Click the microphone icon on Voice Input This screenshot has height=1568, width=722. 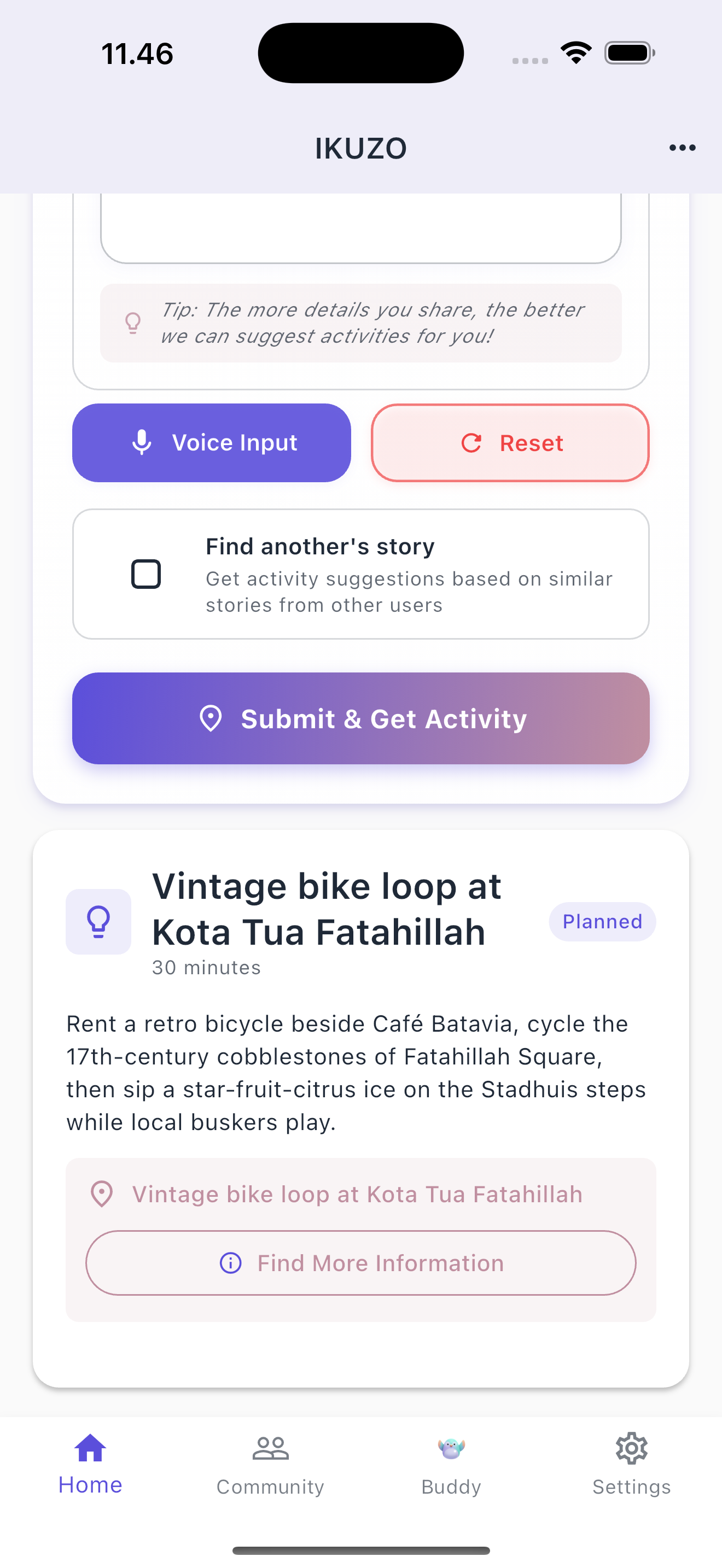click(142, 442)
